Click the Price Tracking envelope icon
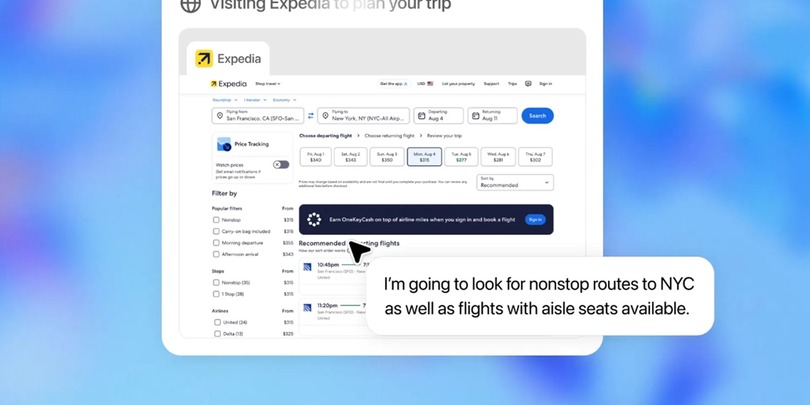 click(x=224, y=144)
